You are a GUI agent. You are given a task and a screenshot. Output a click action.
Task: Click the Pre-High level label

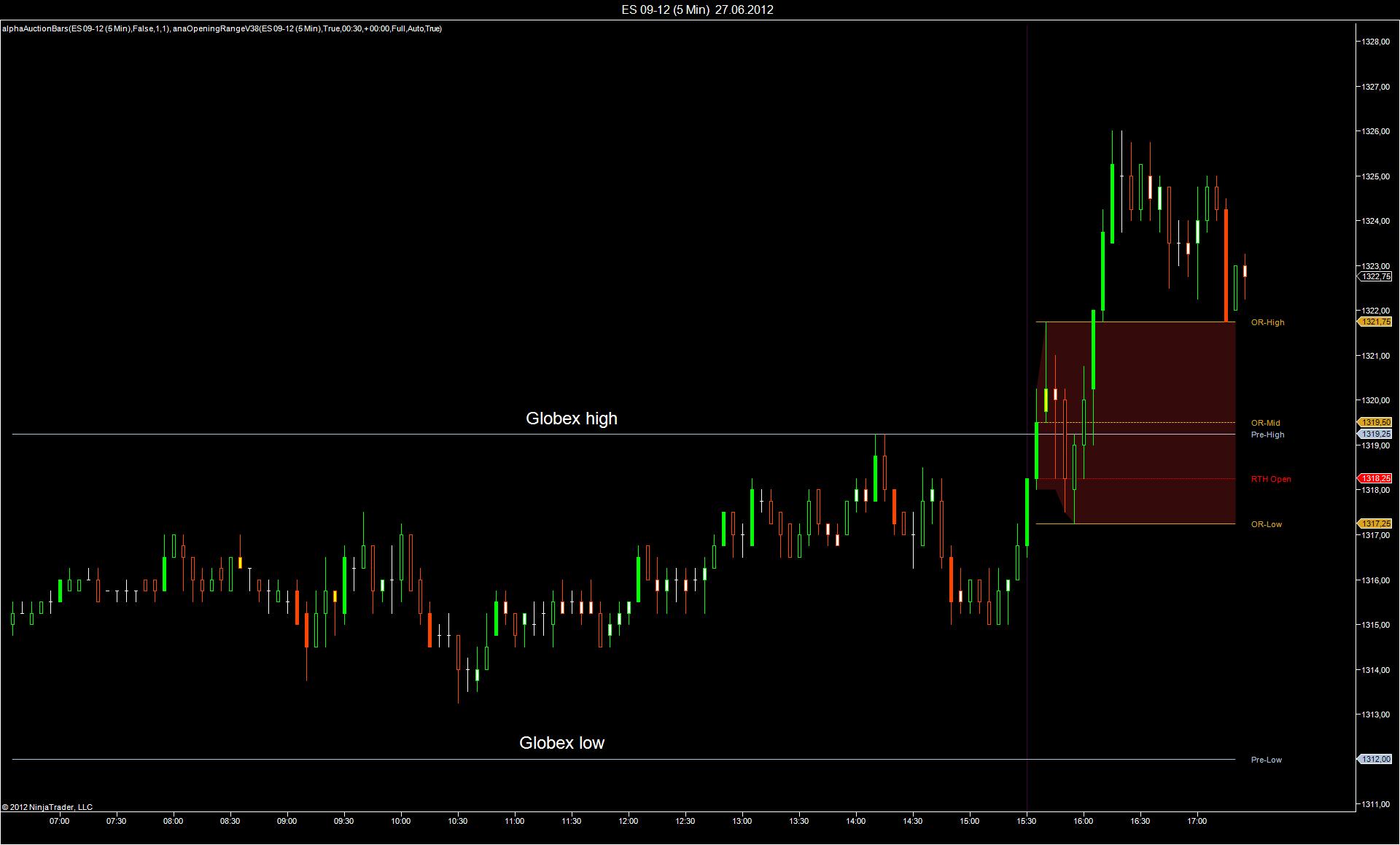point(1267,435)
